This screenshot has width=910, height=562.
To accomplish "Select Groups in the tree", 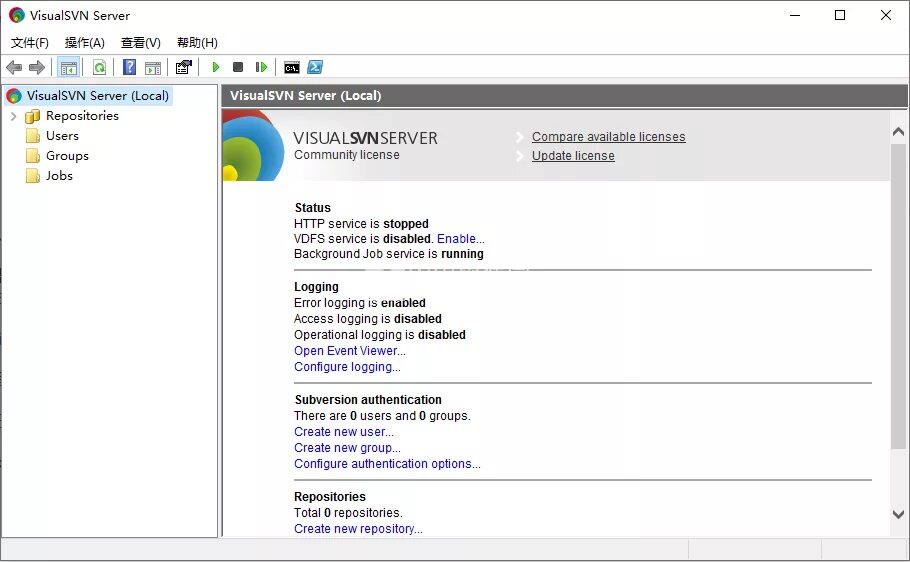I will click(67, 156).
